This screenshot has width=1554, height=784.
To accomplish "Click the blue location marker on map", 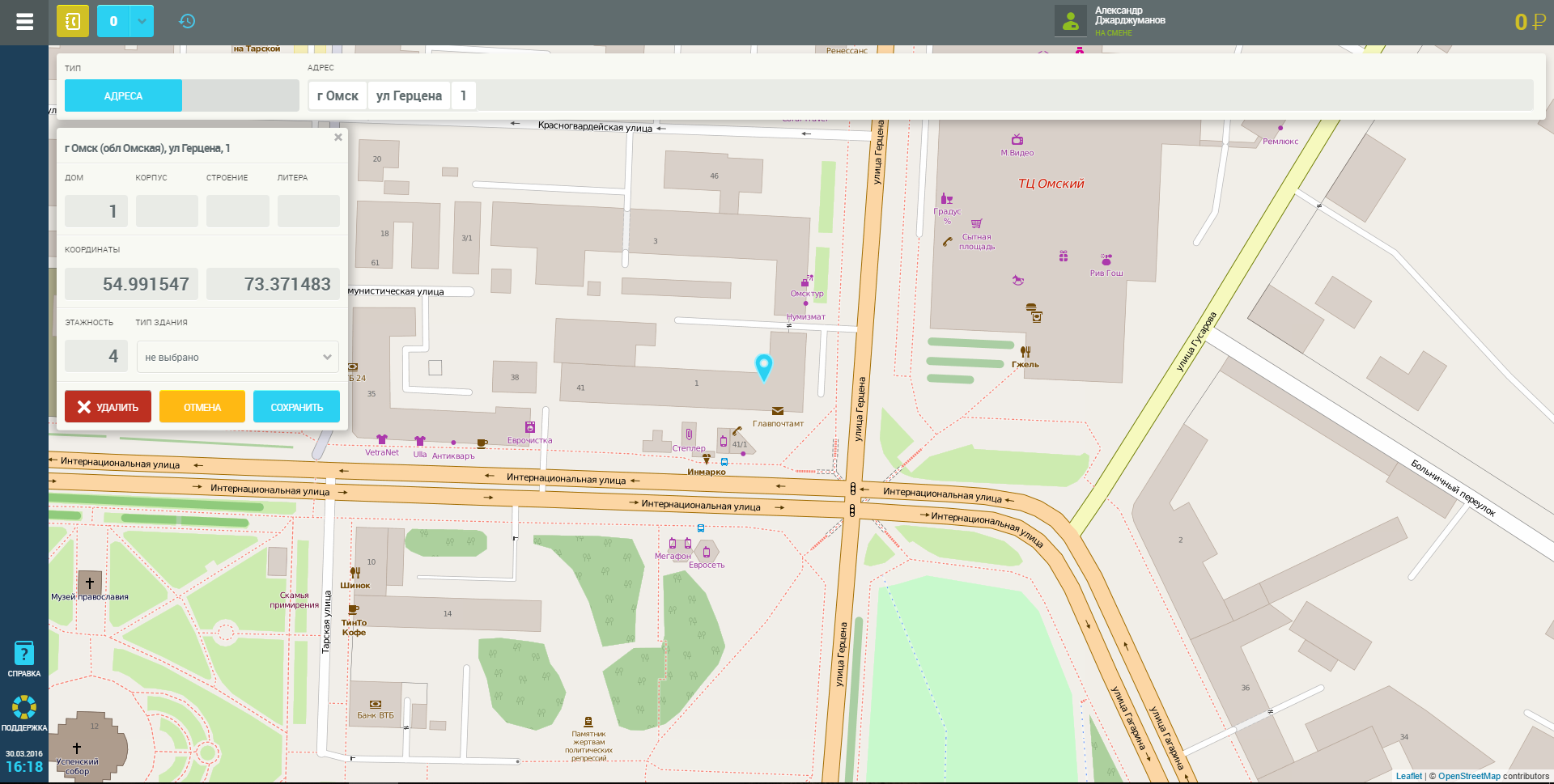I will 763,367.
